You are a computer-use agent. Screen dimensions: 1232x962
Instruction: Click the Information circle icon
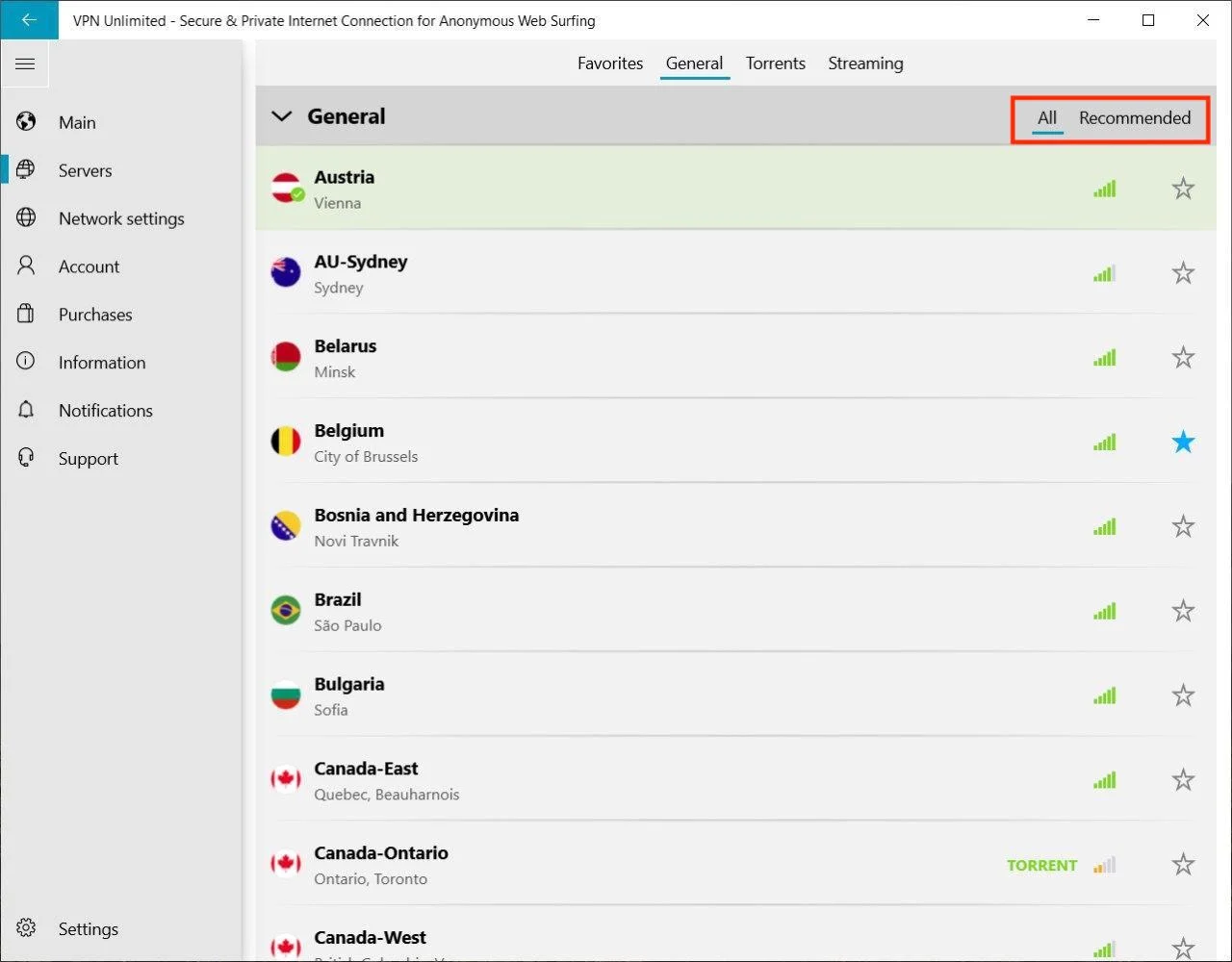[26, 362]
